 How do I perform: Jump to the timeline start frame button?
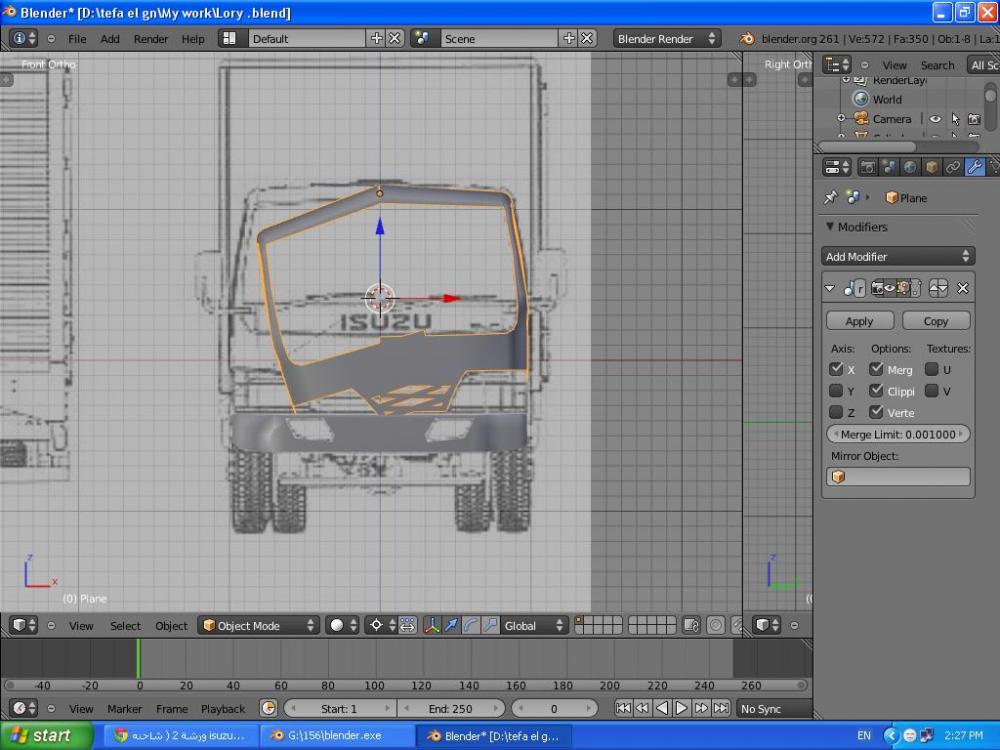click(623, 708)
